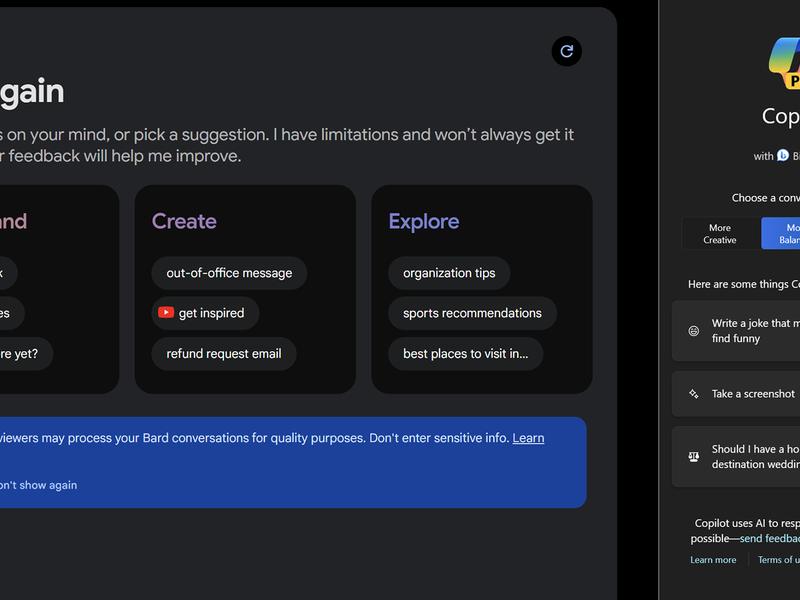The height and width of the screenshot is (600, 800).
Task: Open the Terms of use link in Copilot
Action: click(779, 560)
